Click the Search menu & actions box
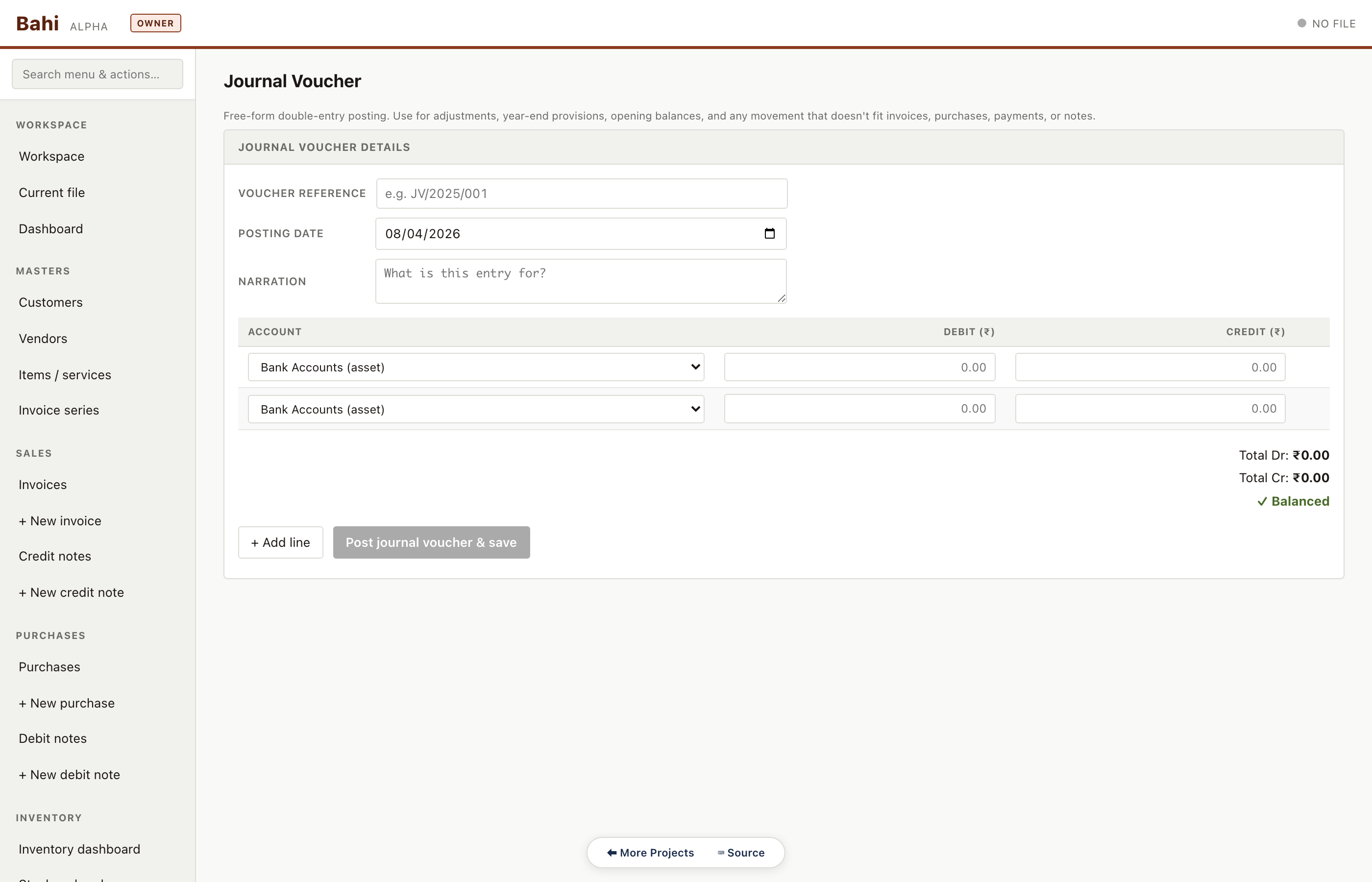This screenshot has width=1372, height=882. point(98,74)
